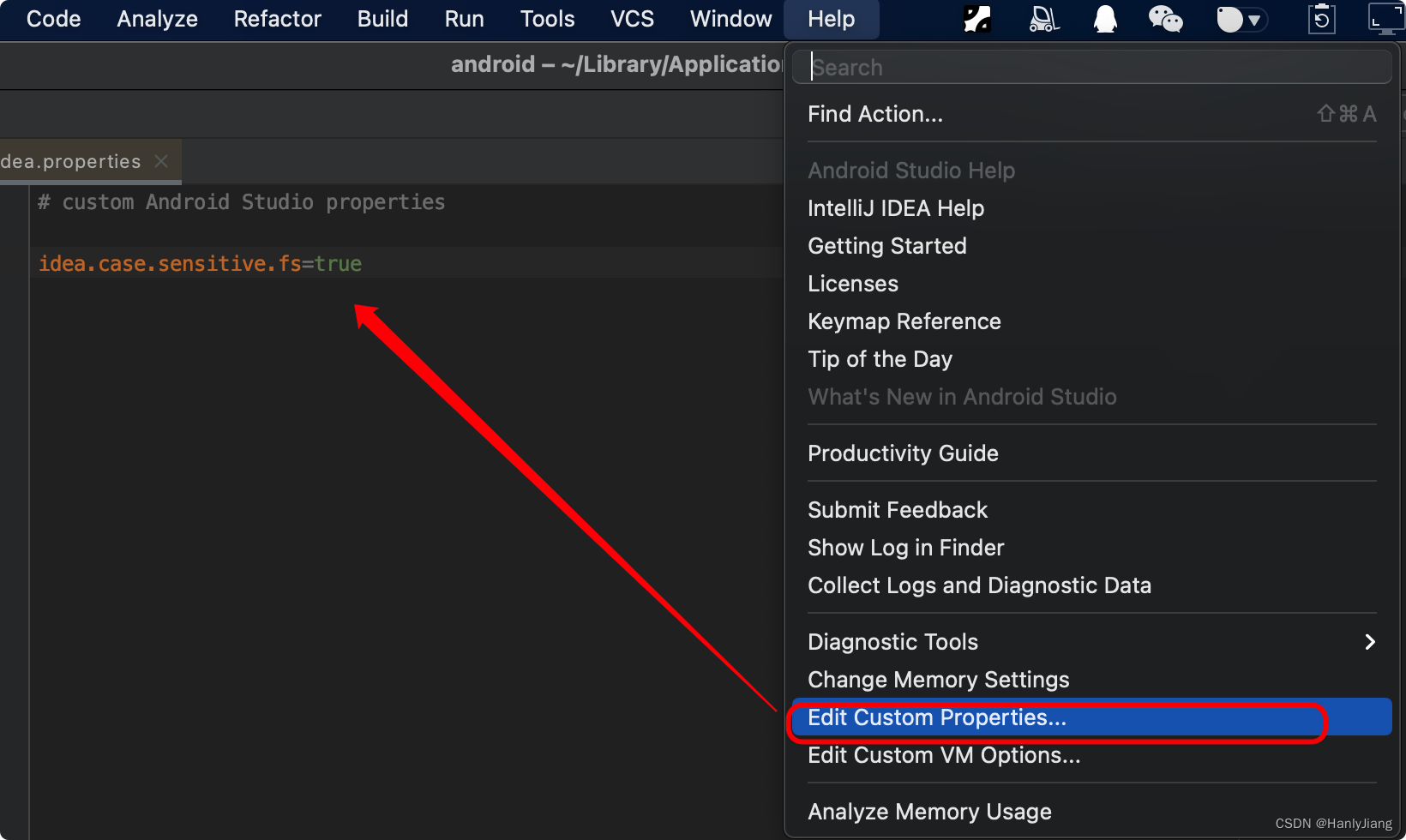
Task: Expand the Diagnostic Tools submenu
Action: coord(1370,641)
